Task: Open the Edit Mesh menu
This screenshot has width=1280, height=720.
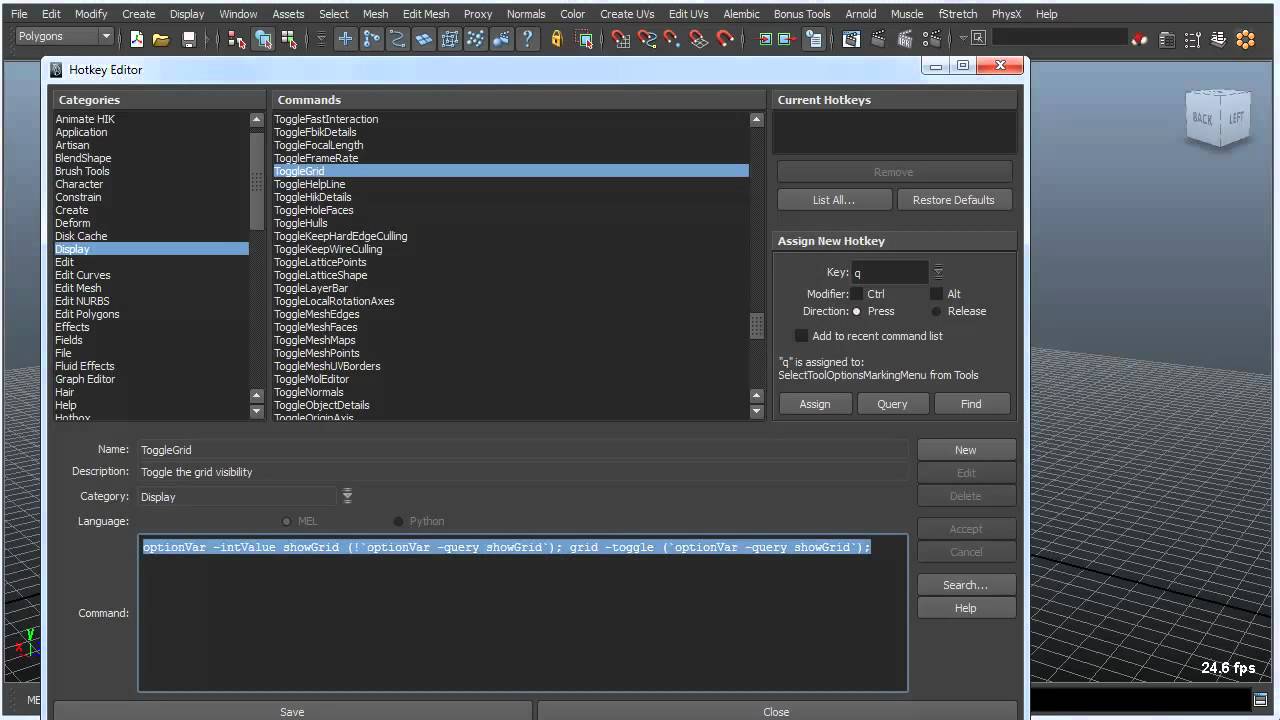Action: pos(426,14)
